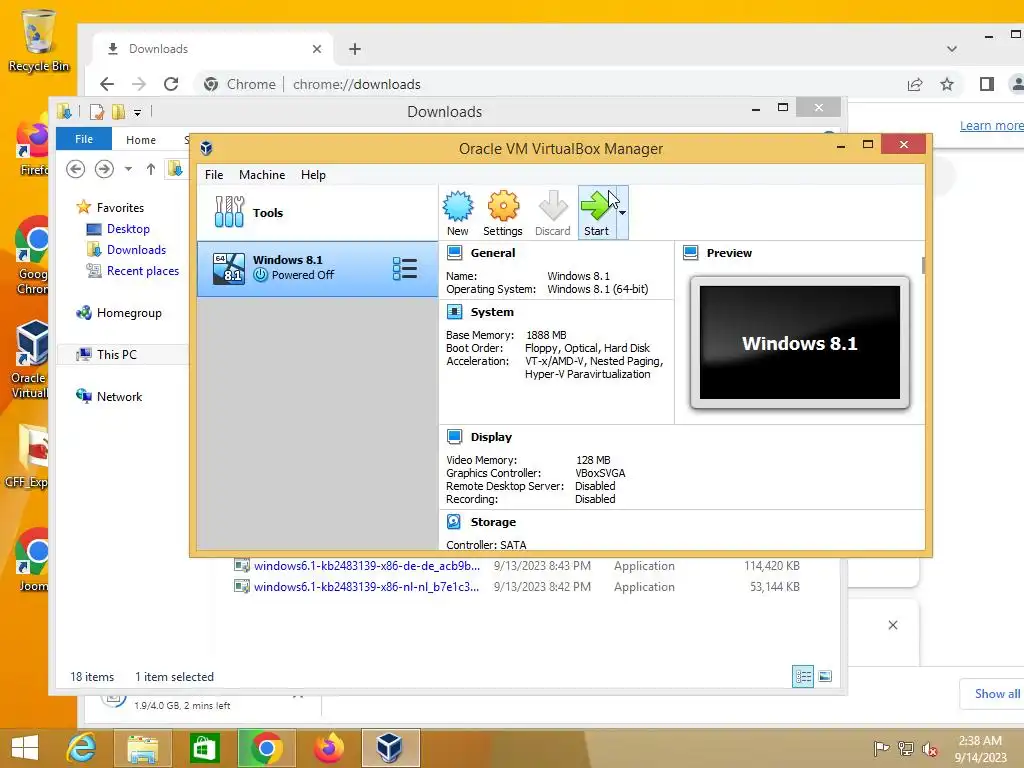Open the Explorer quick access toolbar dropdown

coord(138,112)
